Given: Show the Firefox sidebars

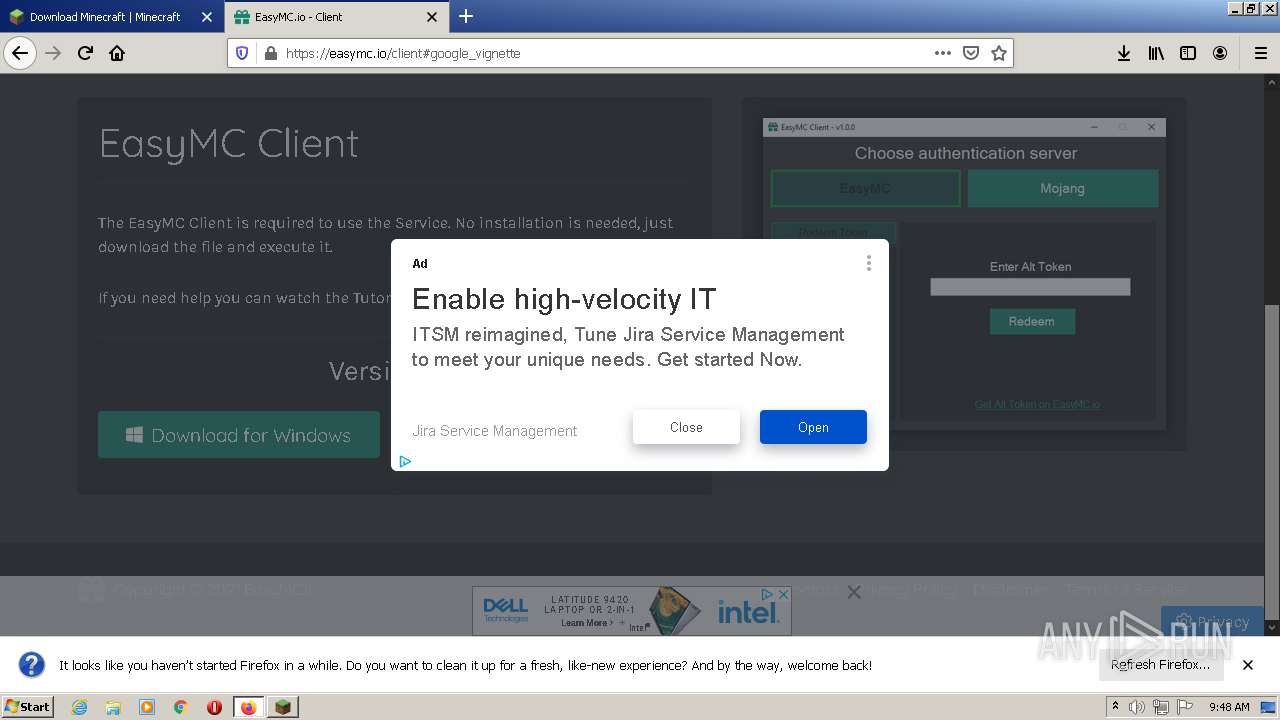Looking at the screenshot, I should [x=1188, y=53].
